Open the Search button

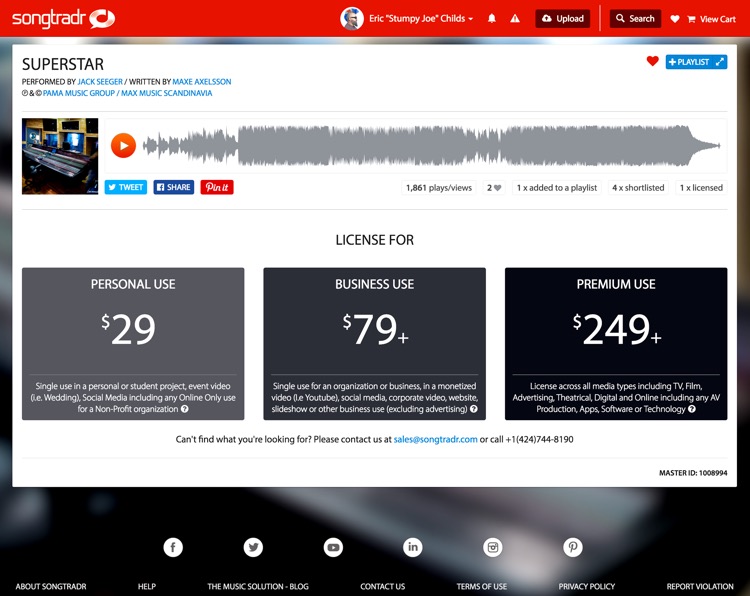(x=635, y=19)
